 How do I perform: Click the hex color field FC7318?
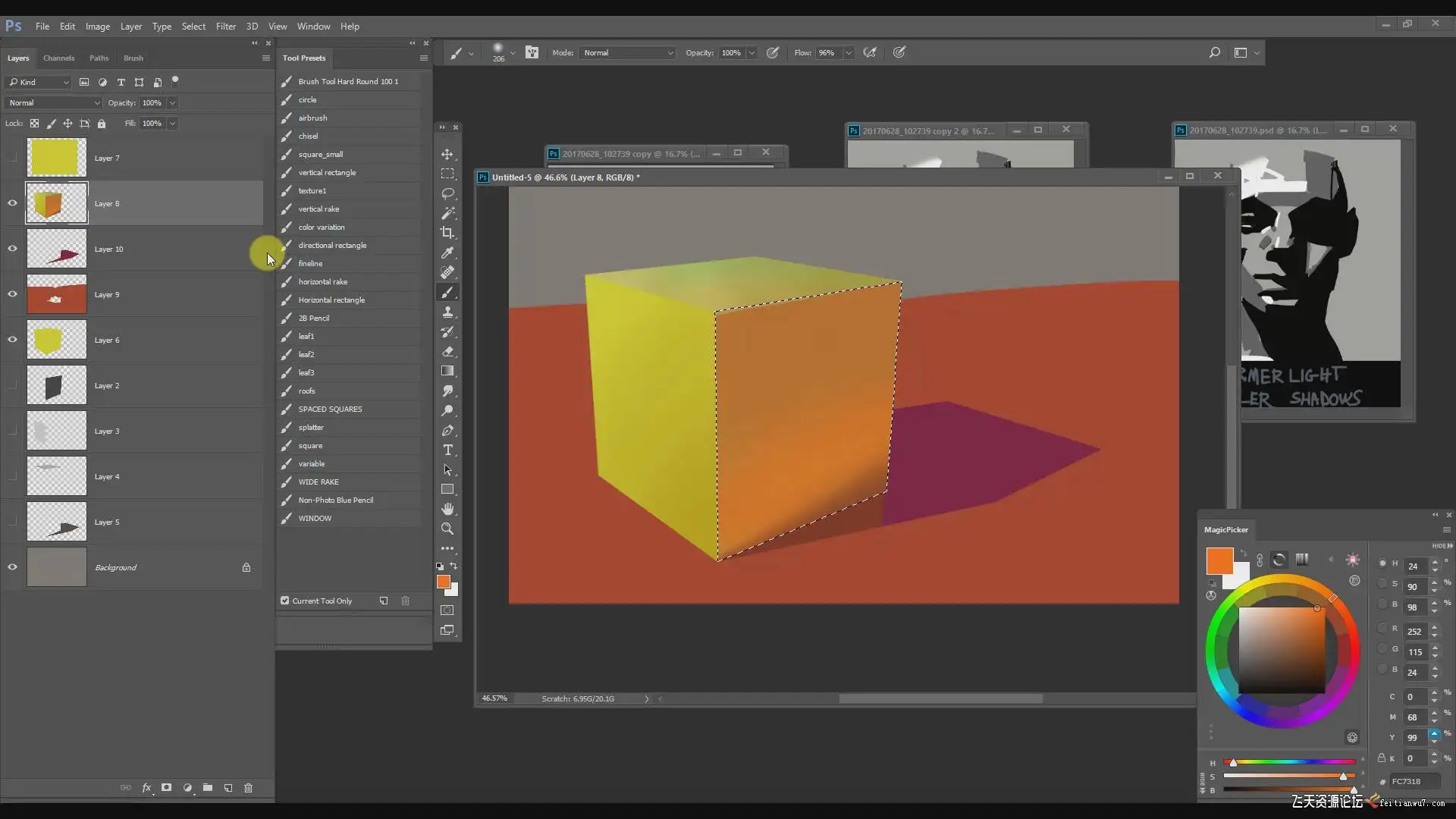click(x=1414, y=781)
